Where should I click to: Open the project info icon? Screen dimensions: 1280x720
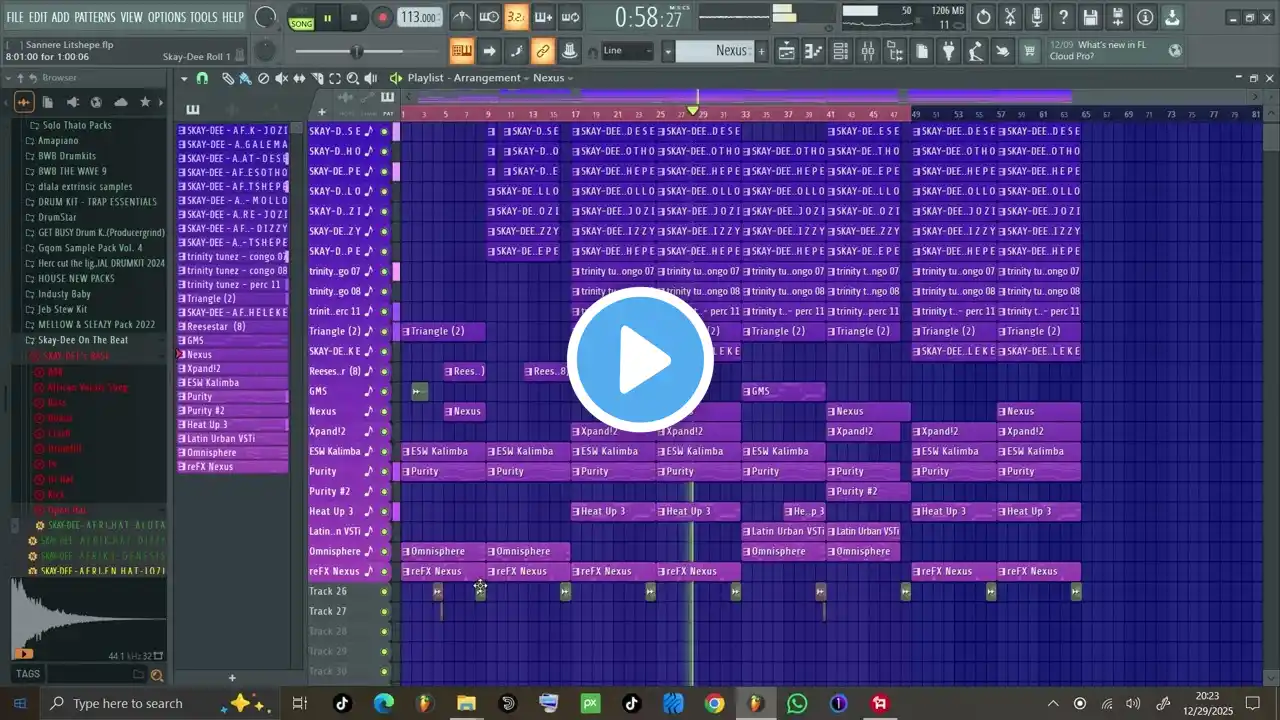tap(1145, 17)
